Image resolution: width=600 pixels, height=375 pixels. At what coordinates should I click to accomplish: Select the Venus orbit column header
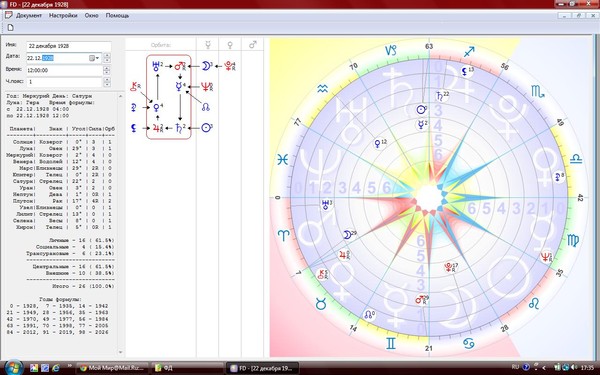pos(230,45)
